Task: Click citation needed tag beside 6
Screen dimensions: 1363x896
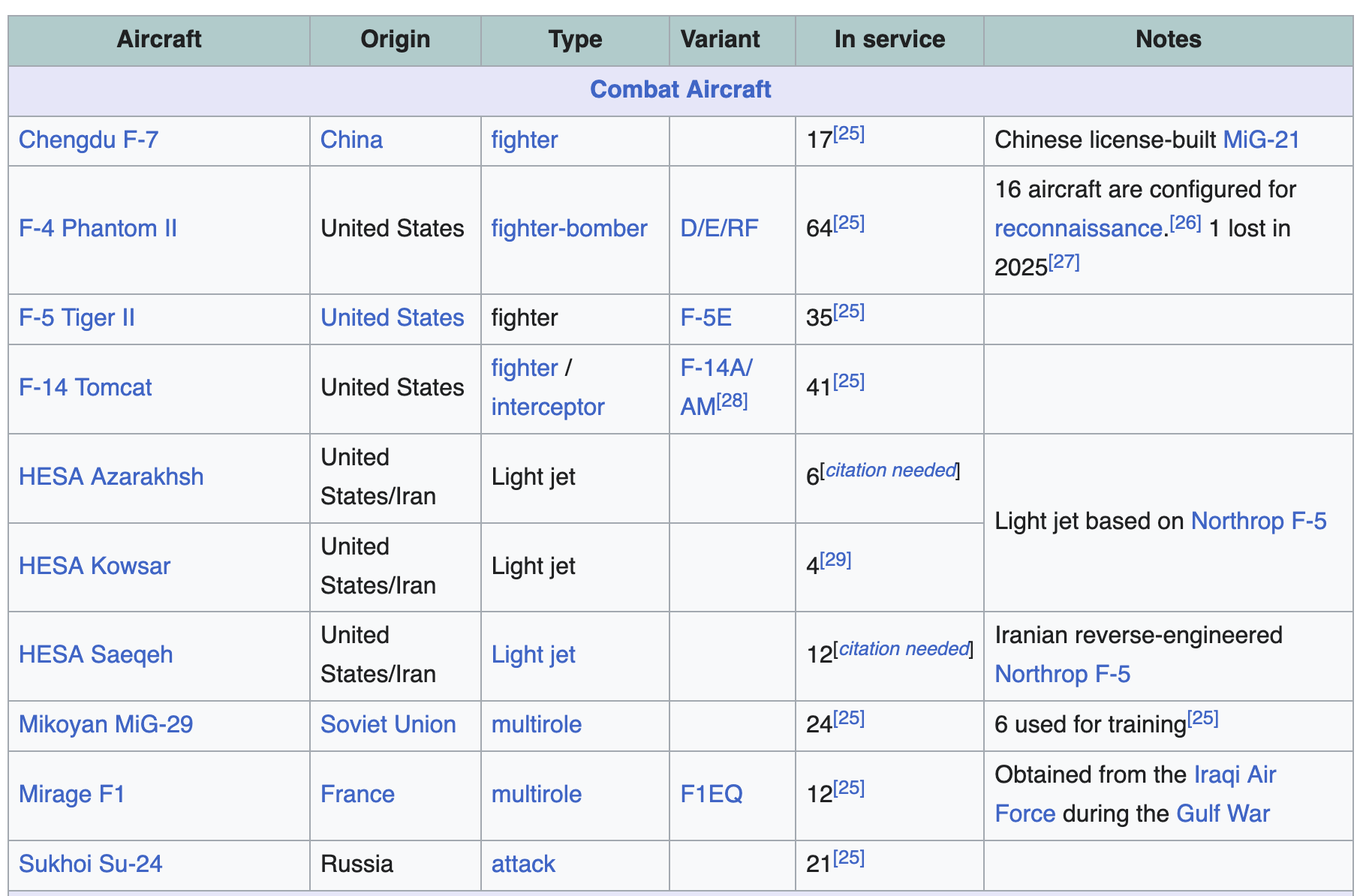Action: pos(890,471)
